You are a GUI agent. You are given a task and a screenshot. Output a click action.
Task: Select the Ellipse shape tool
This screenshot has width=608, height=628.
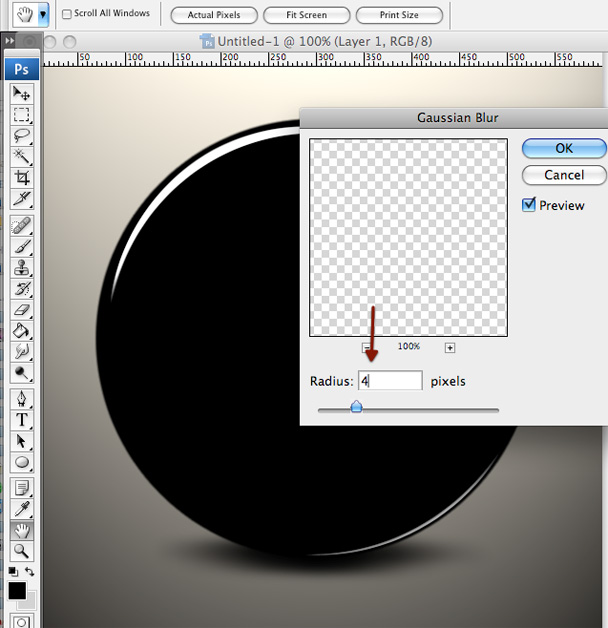tap(21, 462)
